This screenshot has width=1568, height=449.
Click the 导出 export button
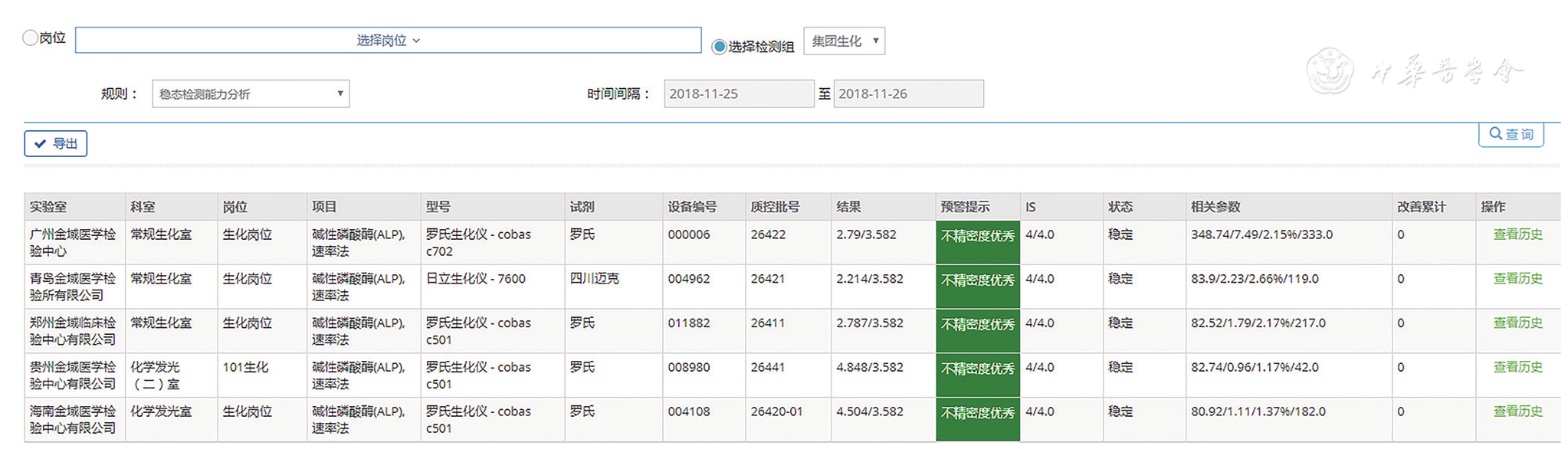pyautogui.click(x=56, y=143)
